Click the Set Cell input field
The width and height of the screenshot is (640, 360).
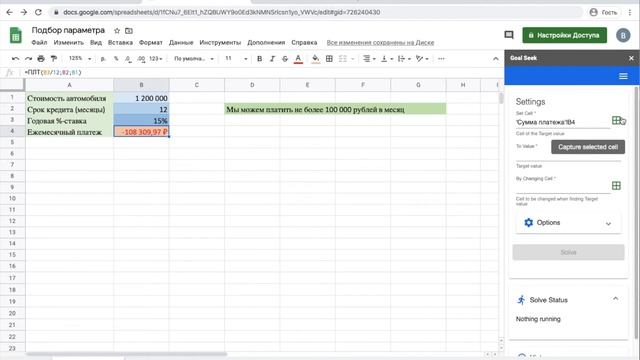point(563,122)
